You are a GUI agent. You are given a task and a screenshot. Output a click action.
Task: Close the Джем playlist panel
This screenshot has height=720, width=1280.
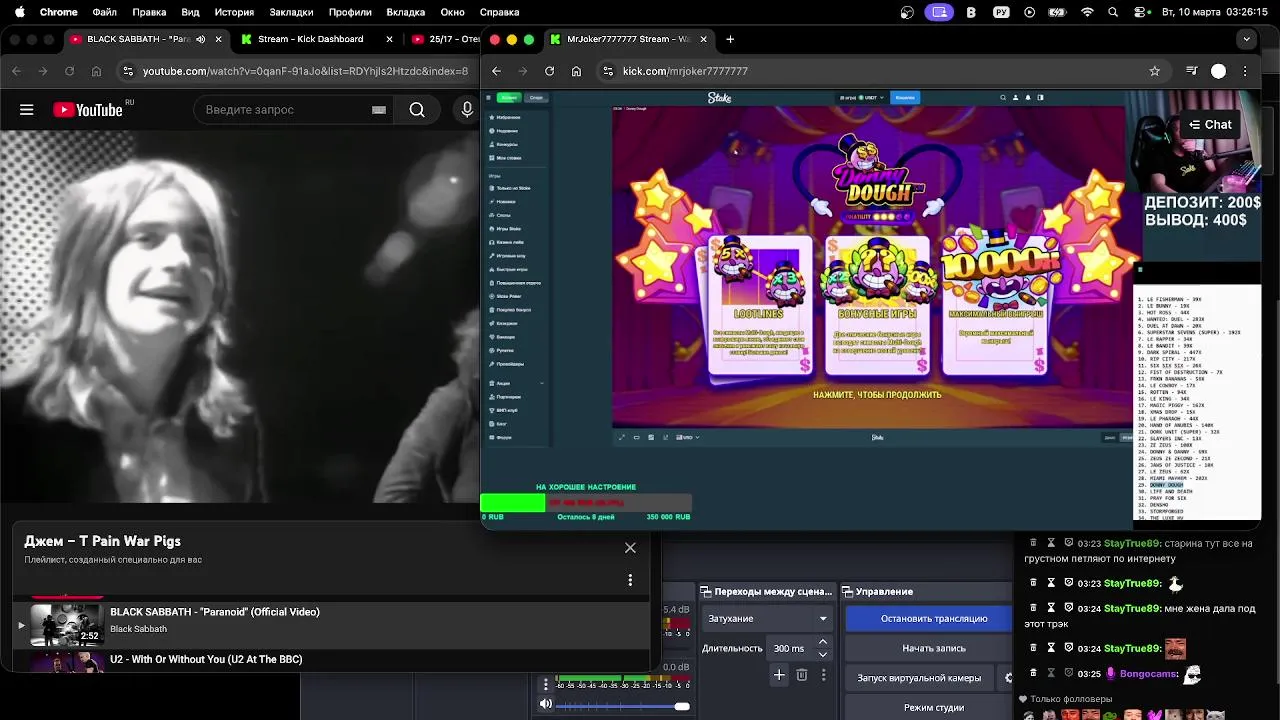(x=630, y=548)
